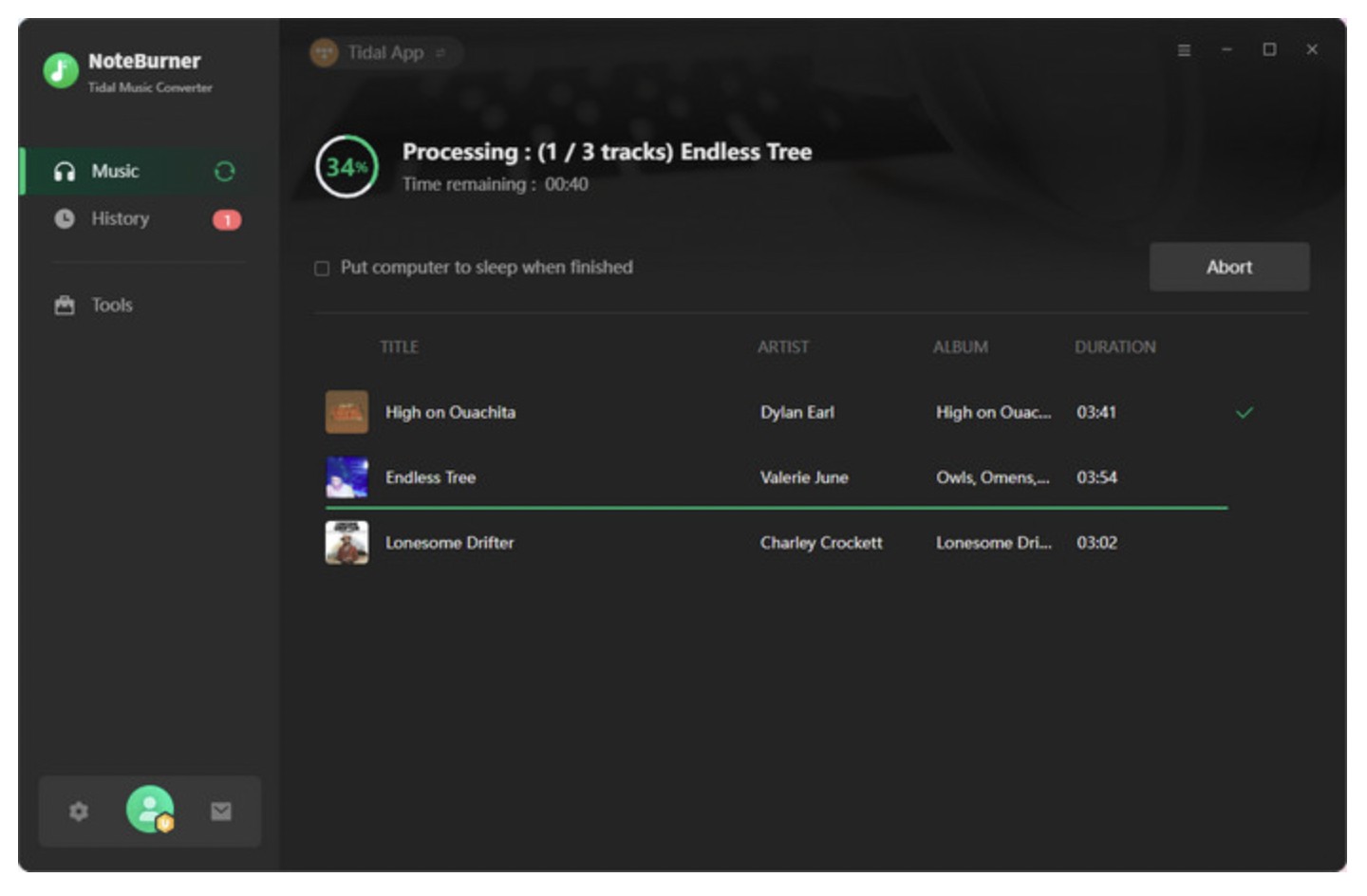
Task: Open the hamburger menu icon
Action: pos(1184,50)
